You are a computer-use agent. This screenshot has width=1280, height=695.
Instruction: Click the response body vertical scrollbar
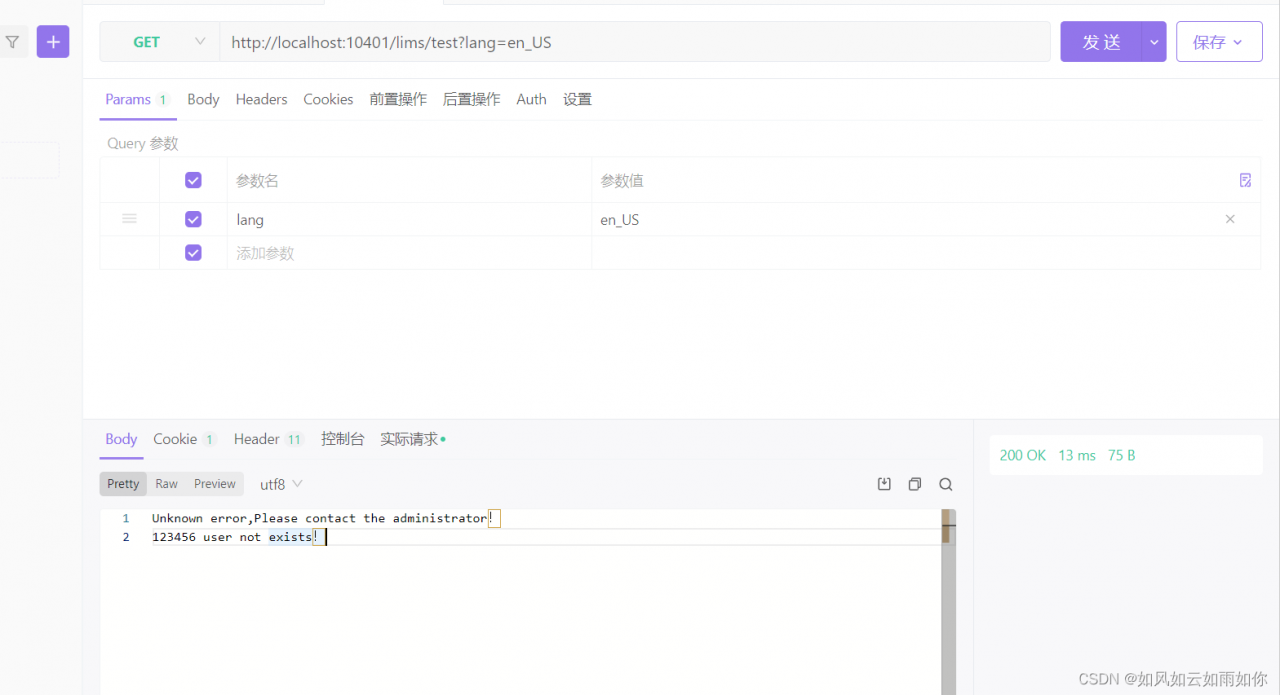[949, 602]
